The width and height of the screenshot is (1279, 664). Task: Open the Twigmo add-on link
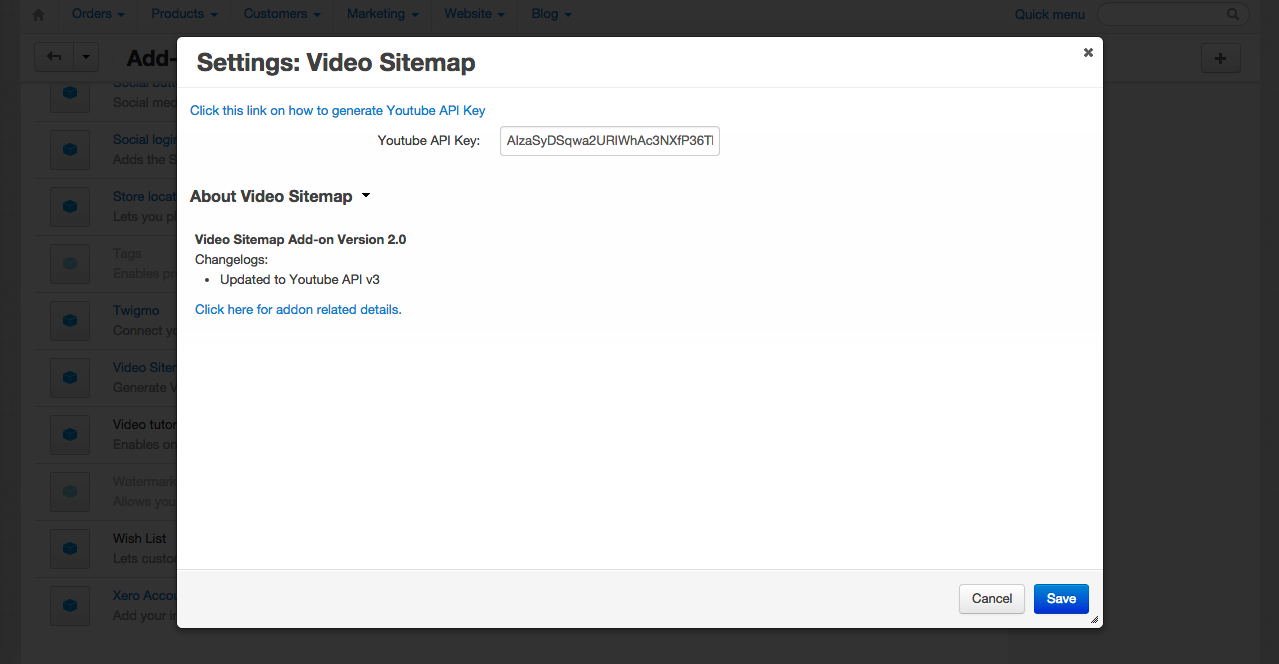136,310
